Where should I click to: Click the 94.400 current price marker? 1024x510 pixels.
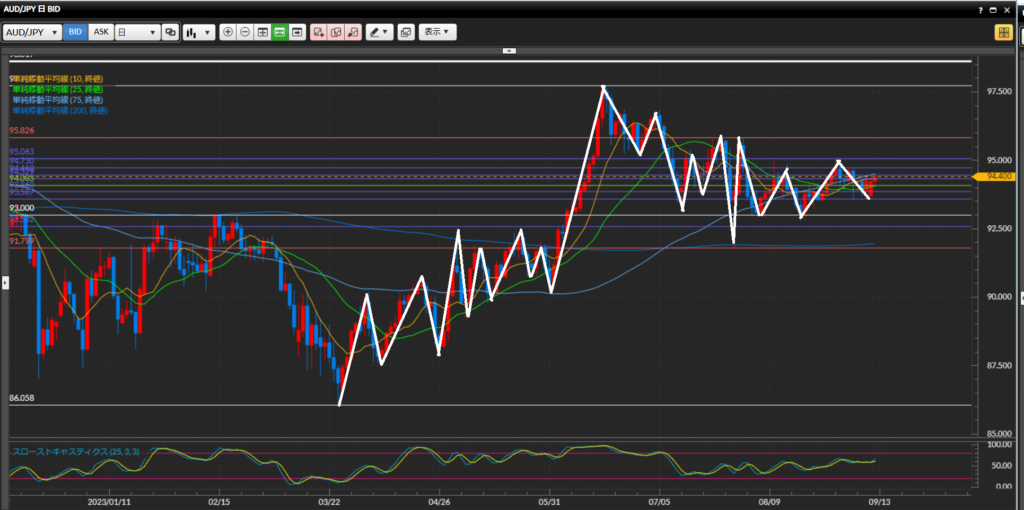[x=1000, y=176]
